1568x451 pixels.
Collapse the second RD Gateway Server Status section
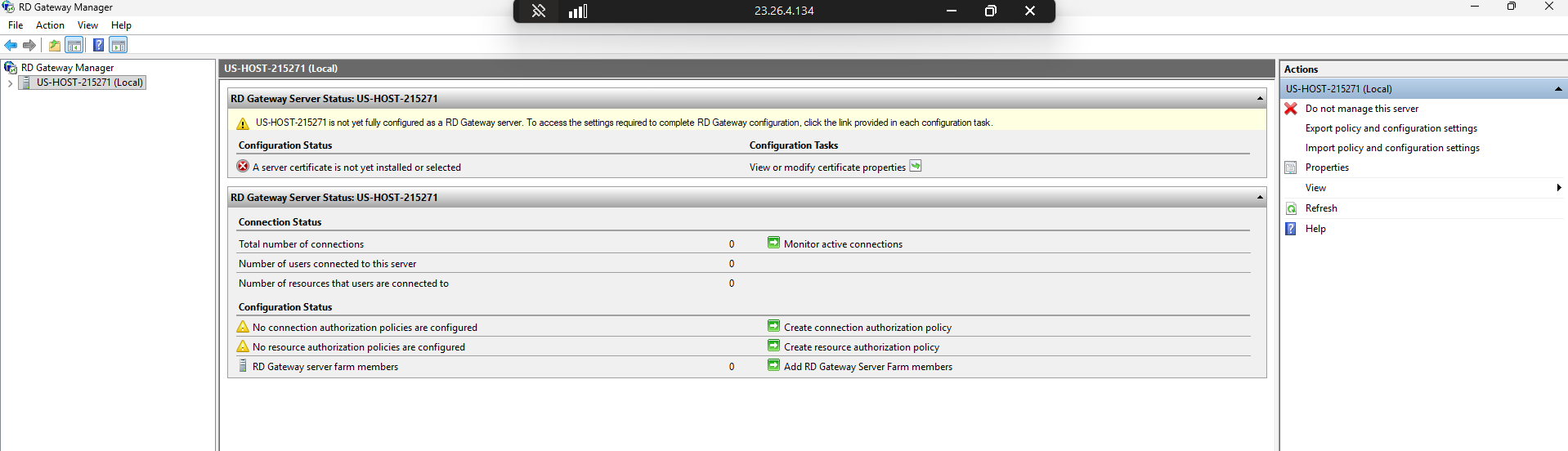(x=1260, y=198)
